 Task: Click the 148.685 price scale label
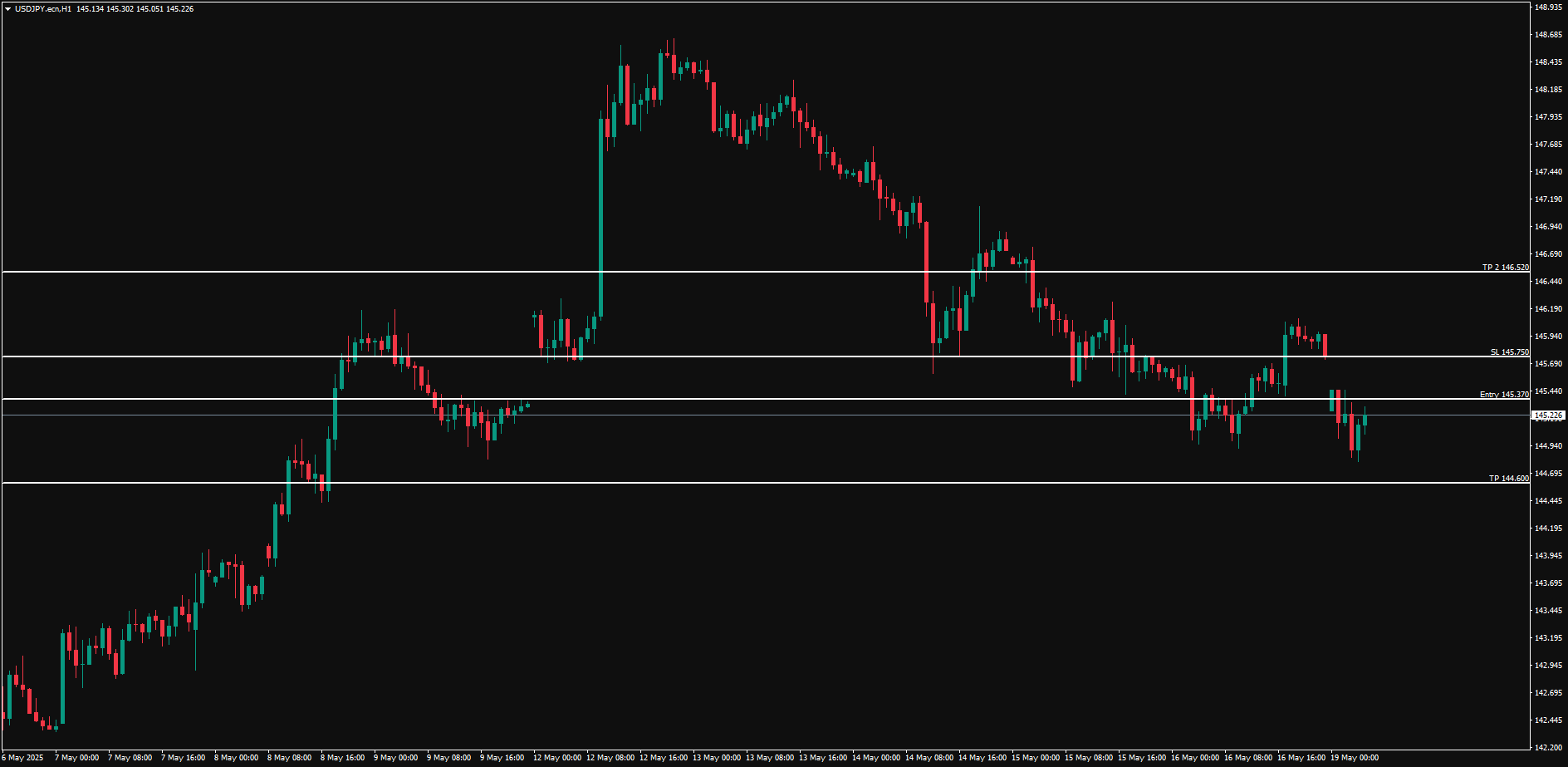1548,35
